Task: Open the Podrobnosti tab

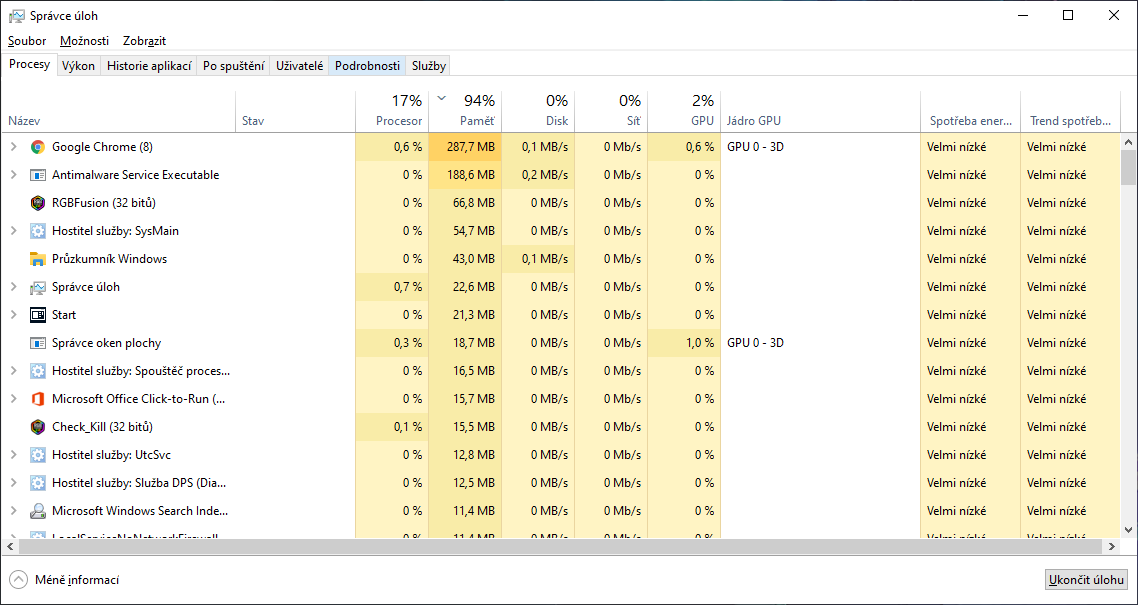Action: point(367,66)
